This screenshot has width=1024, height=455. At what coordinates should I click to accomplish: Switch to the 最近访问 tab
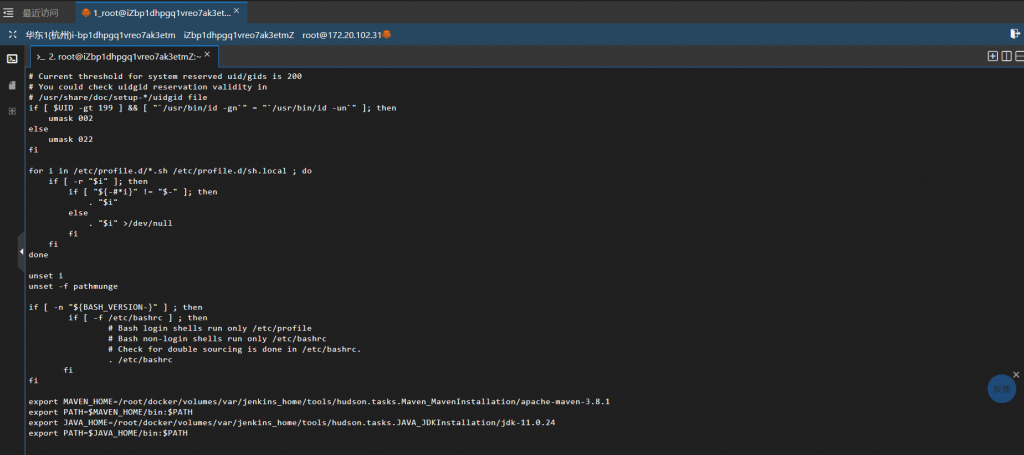click(x=40, y=12)
